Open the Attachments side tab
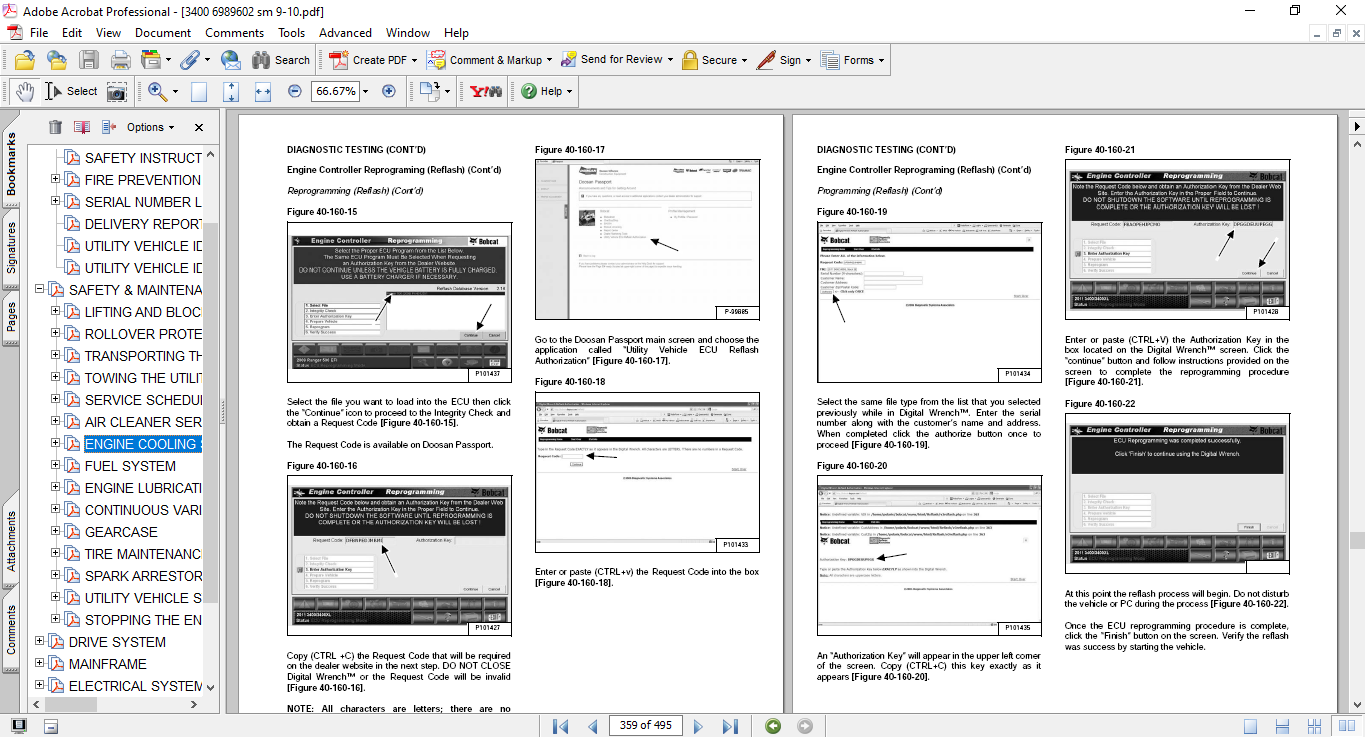Image resolution: width=1365 pixels, height=737 pixels. point(11,541)
